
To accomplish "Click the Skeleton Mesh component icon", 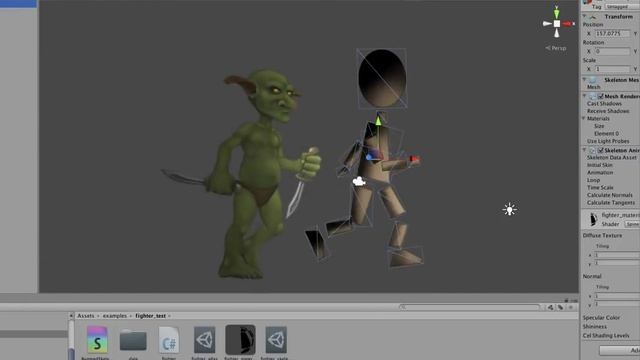I will (593, 80).
